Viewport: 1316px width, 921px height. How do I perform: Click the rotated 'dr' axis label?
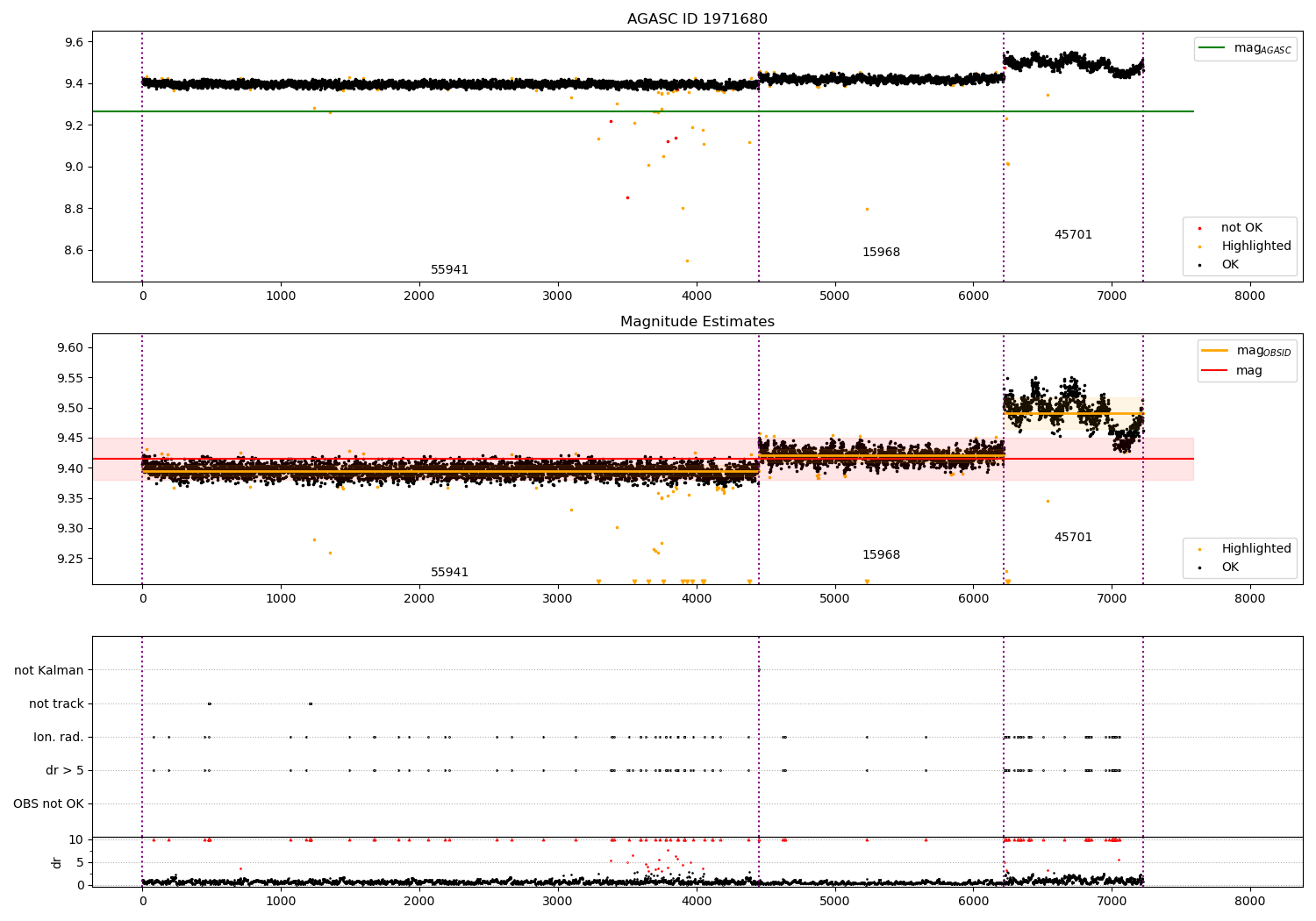click(x=57, y=862)
